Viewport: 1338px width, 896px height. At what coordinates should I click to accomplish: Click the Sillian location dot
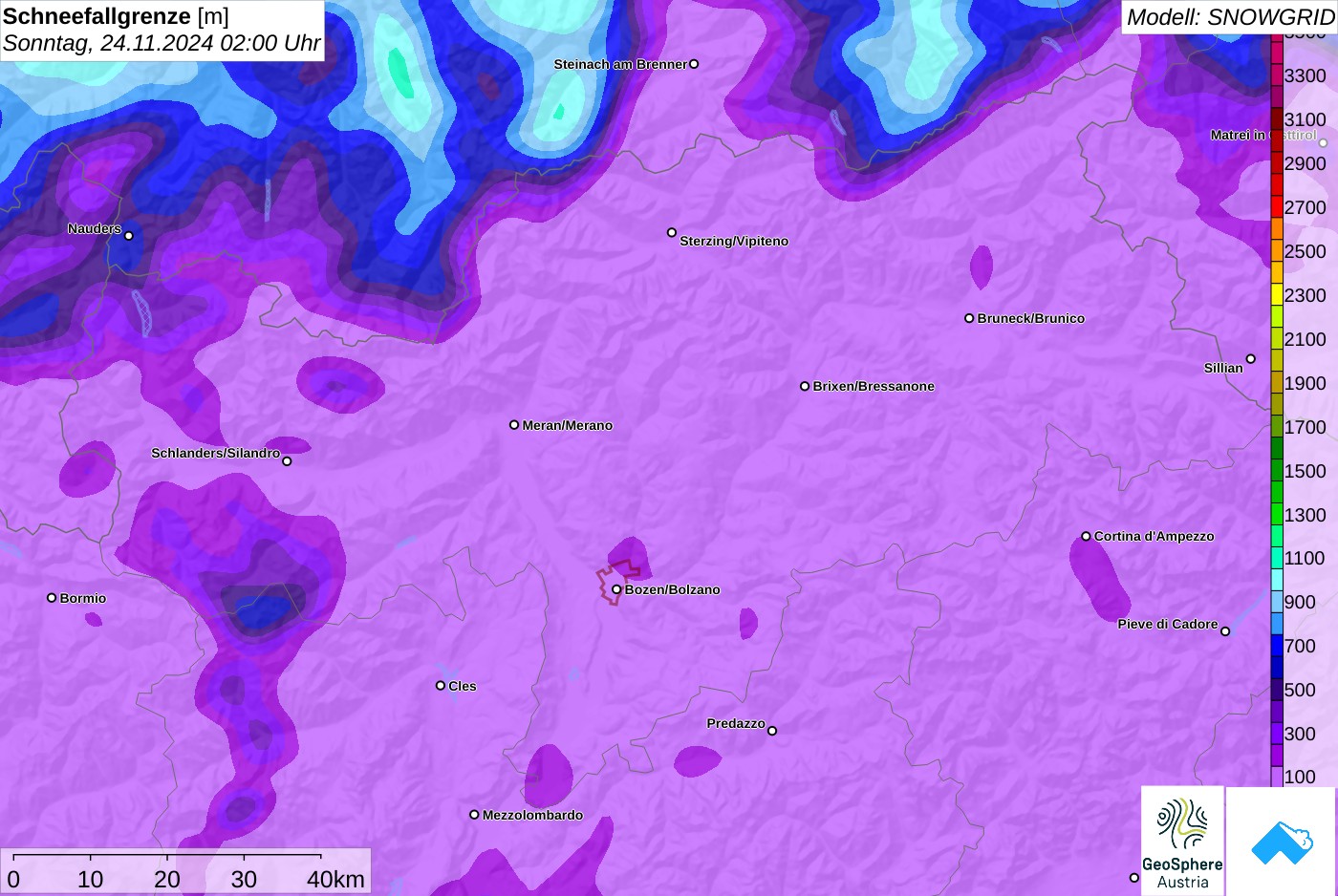(1251, 359)
